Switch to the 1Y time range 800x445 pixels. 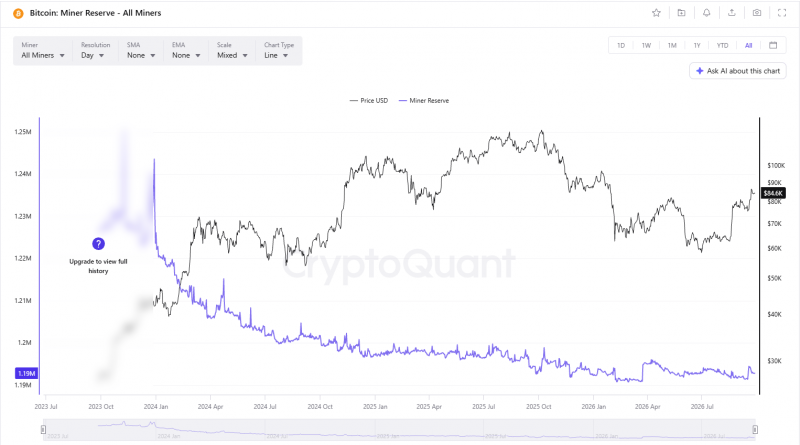[697, 45]
